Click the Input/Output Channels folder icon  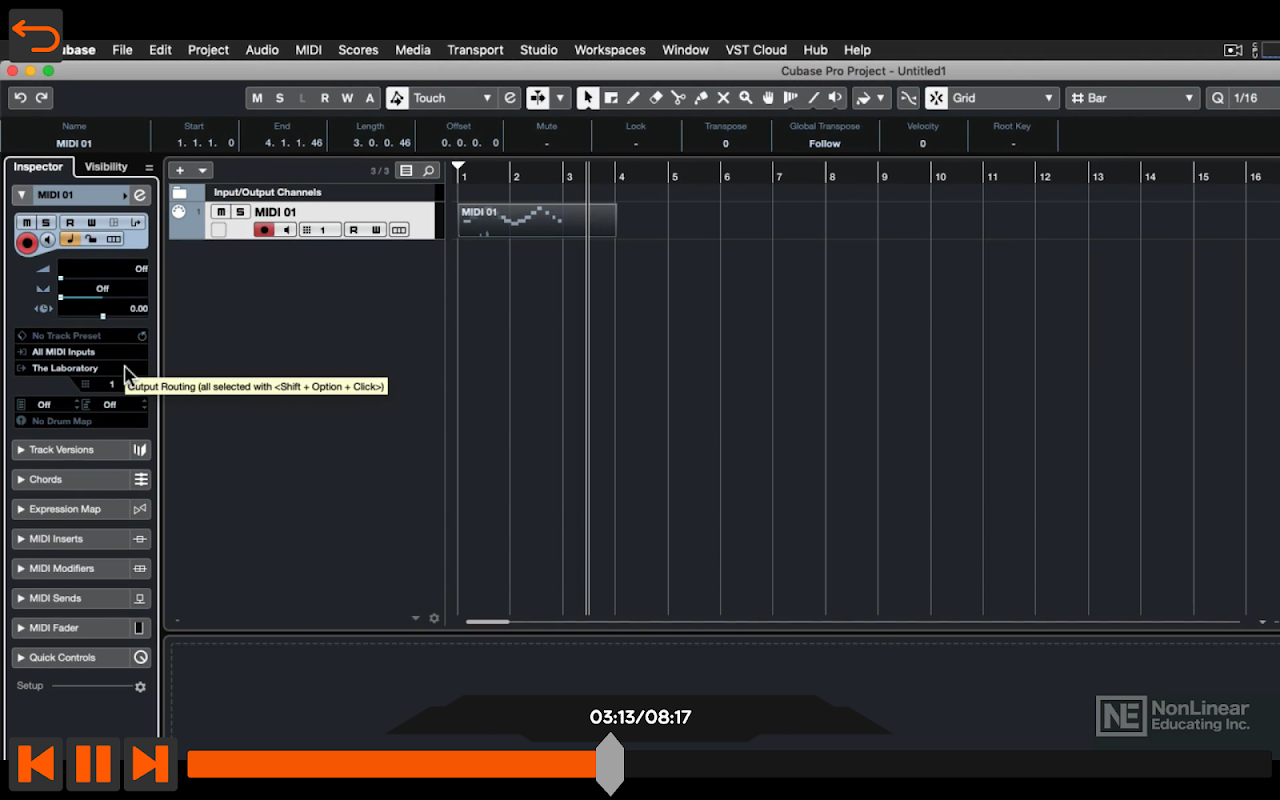pos(180,192)
